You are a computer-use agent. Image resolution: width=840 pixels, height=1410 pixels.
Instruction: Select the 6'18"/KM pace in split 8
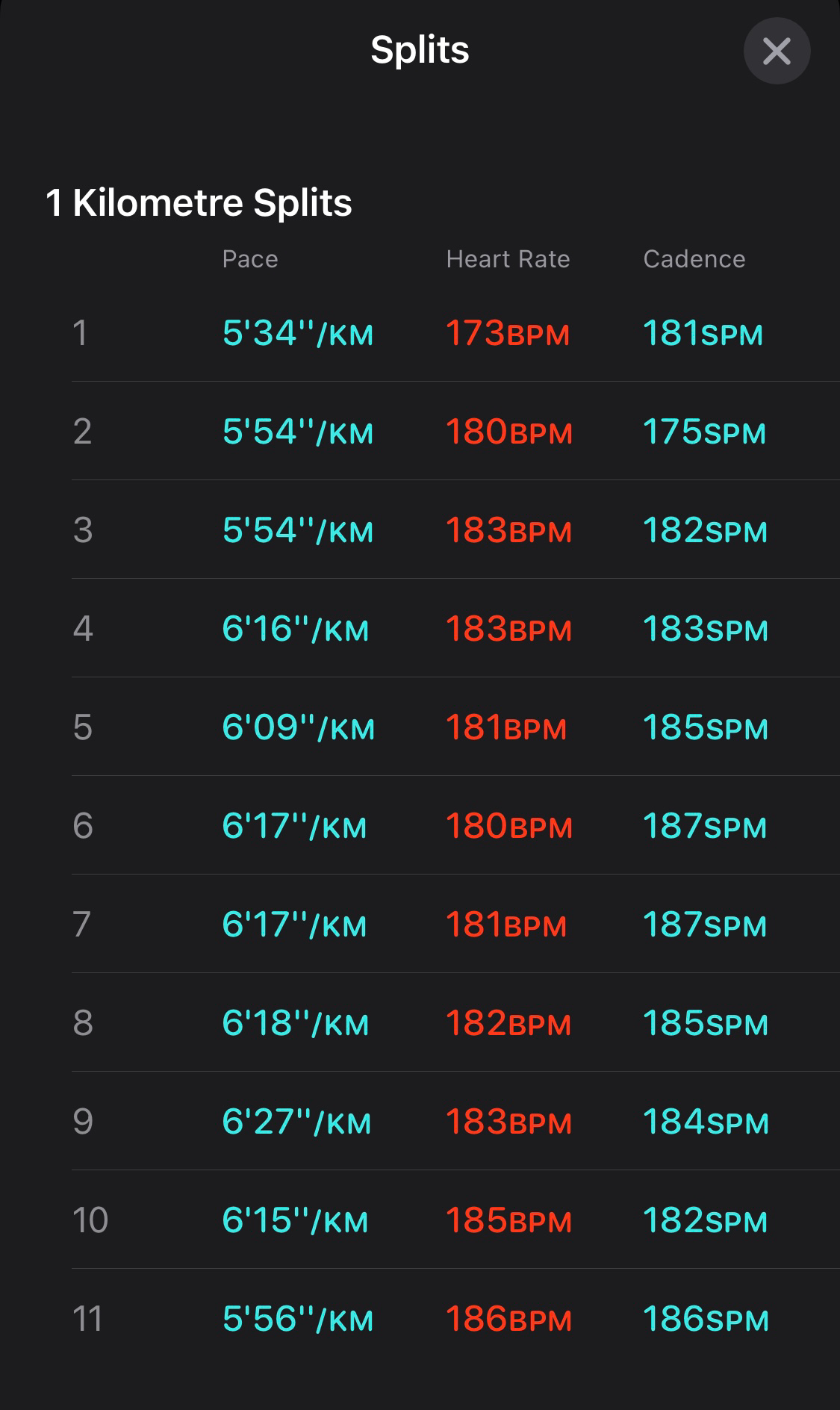[x=295, y=1023]
